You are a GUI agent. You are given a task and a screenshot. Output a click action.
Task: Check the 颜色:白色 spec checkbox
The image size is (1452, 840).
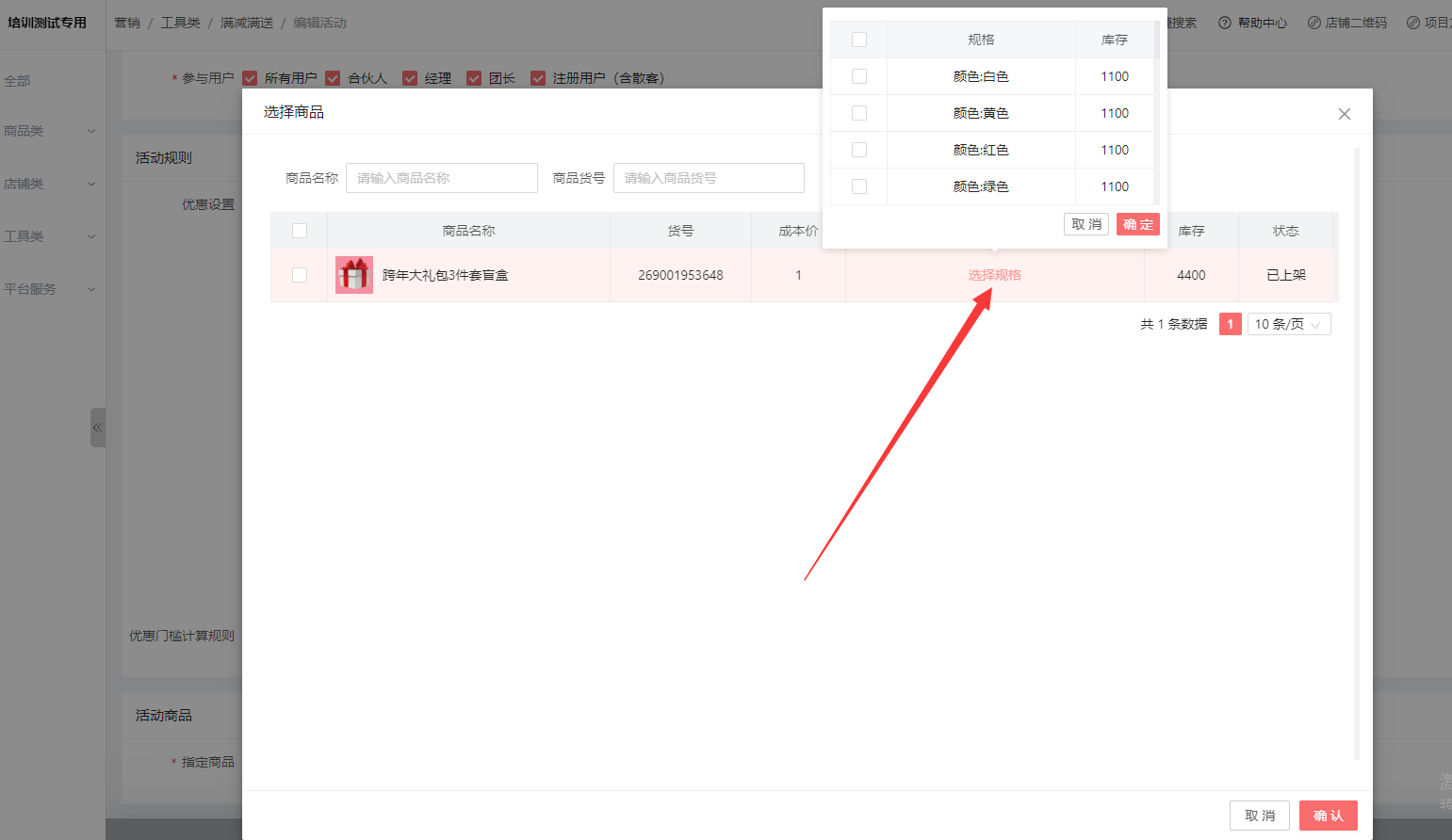tap(859, 76)
